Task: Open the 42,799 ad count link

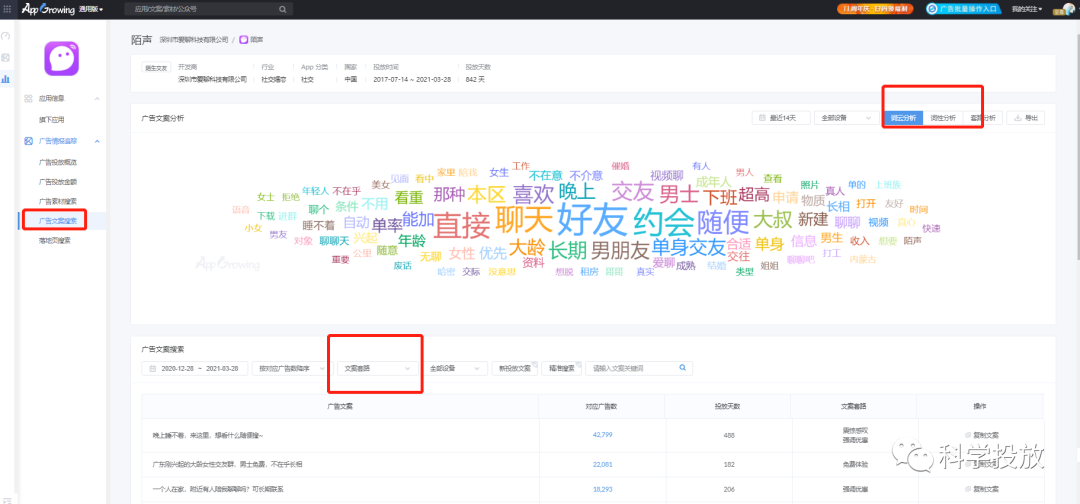Action: coord(602,435)
